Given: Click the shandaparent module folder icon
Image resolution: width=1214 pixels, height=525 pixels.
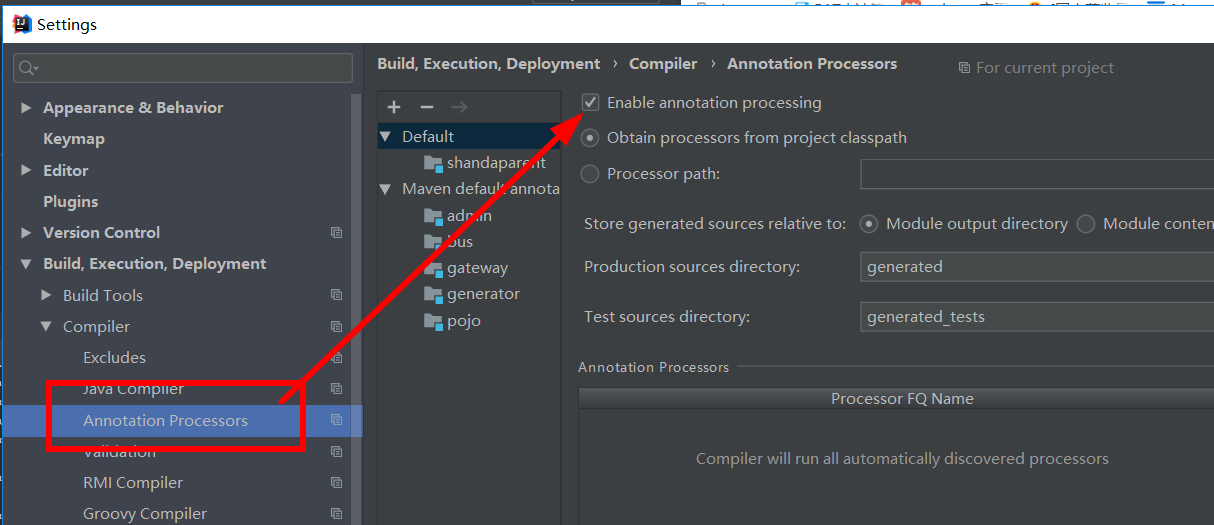Looking at the screenshot, I should [433, 163].
